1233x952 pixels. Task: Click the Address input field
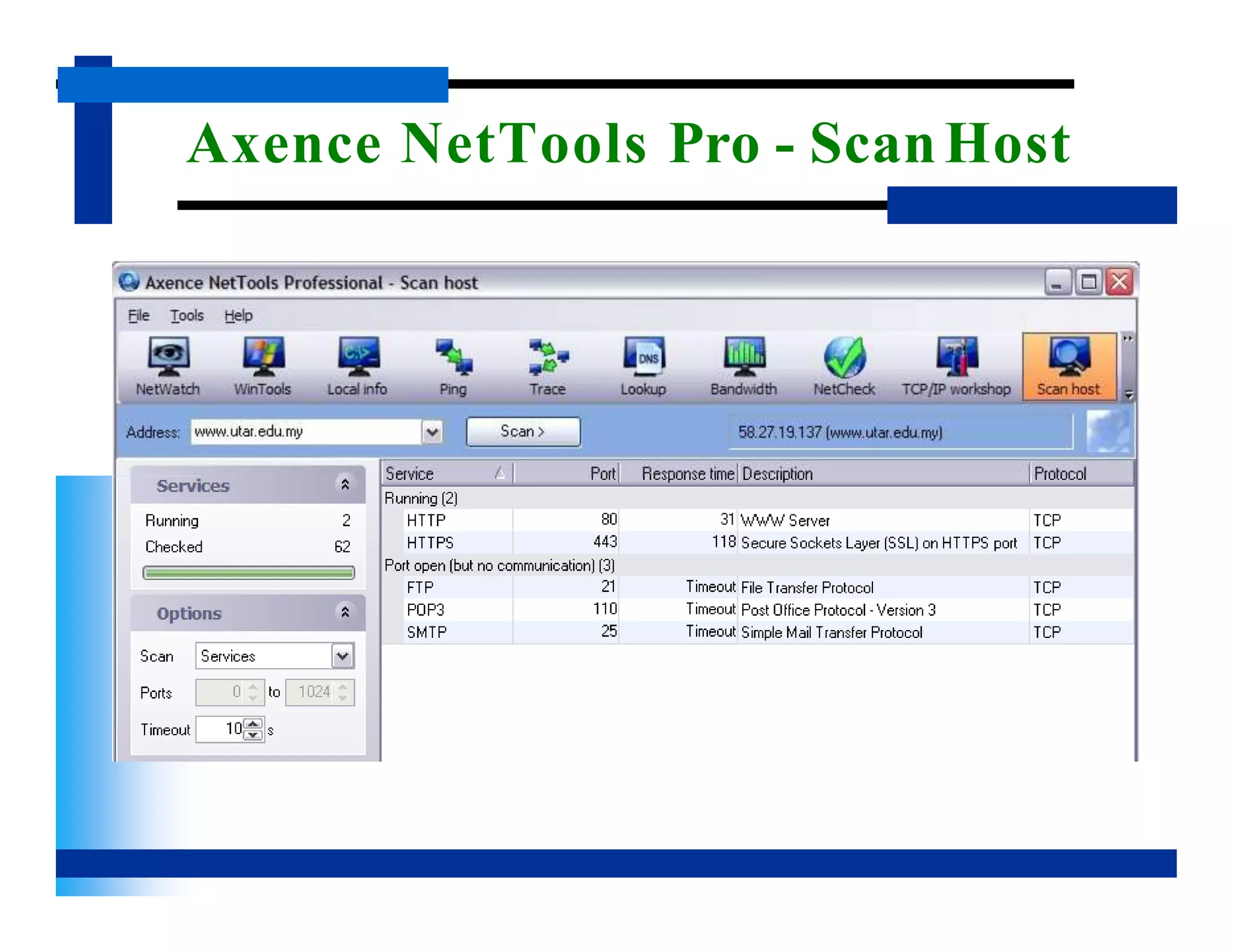306,431
